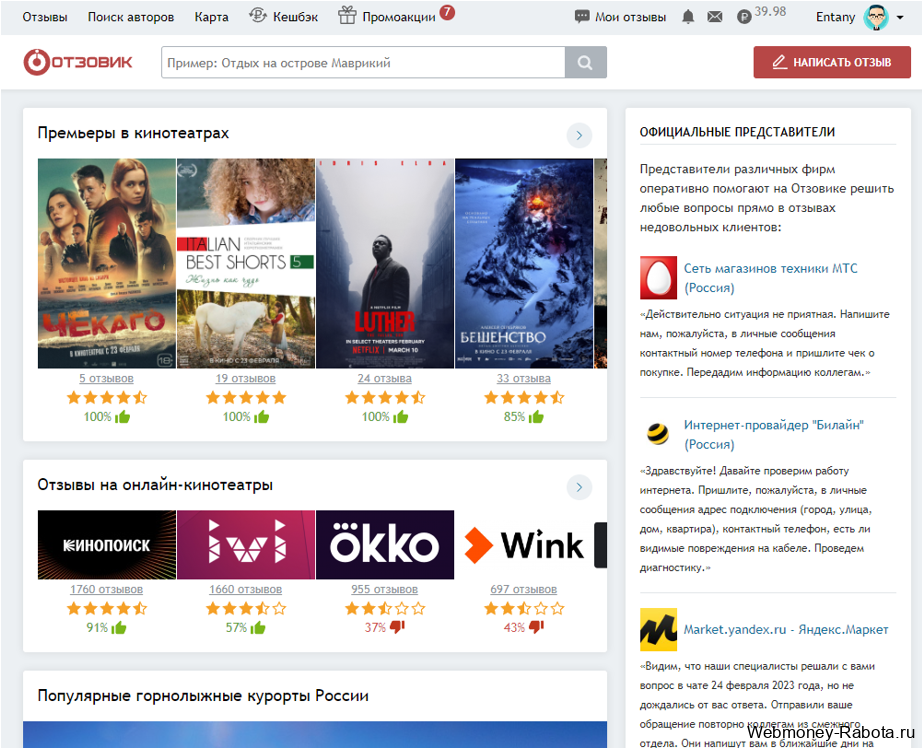
Task: Click the Кинопоиск logo tile
Action: tap(106, 545)
